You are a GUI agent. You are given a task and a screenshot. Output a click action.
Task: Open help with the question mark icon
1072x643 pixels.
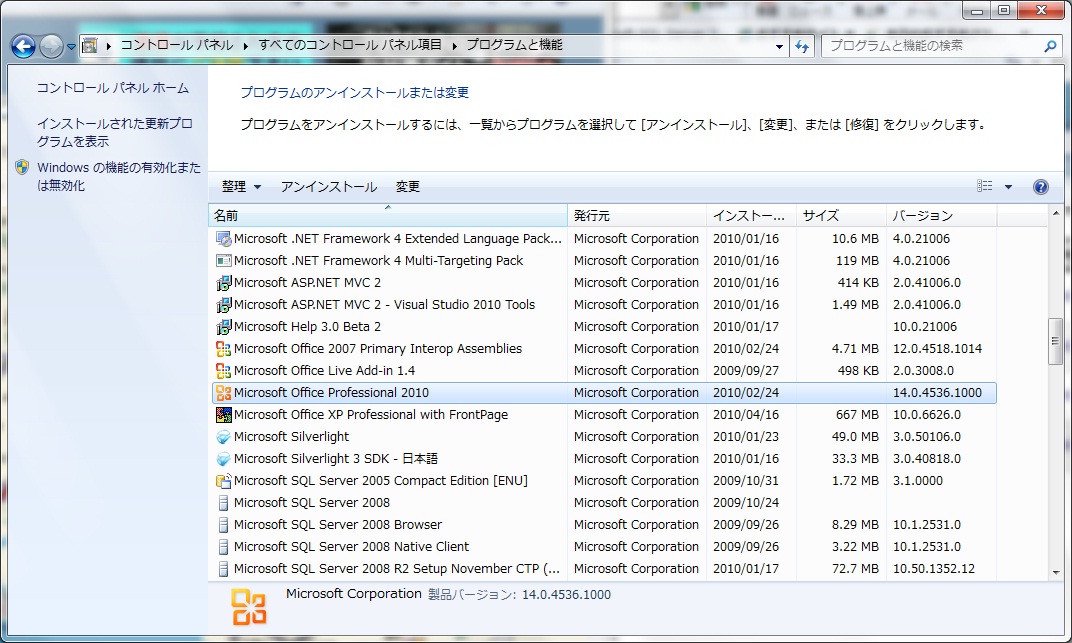(x=1040, y=187)
